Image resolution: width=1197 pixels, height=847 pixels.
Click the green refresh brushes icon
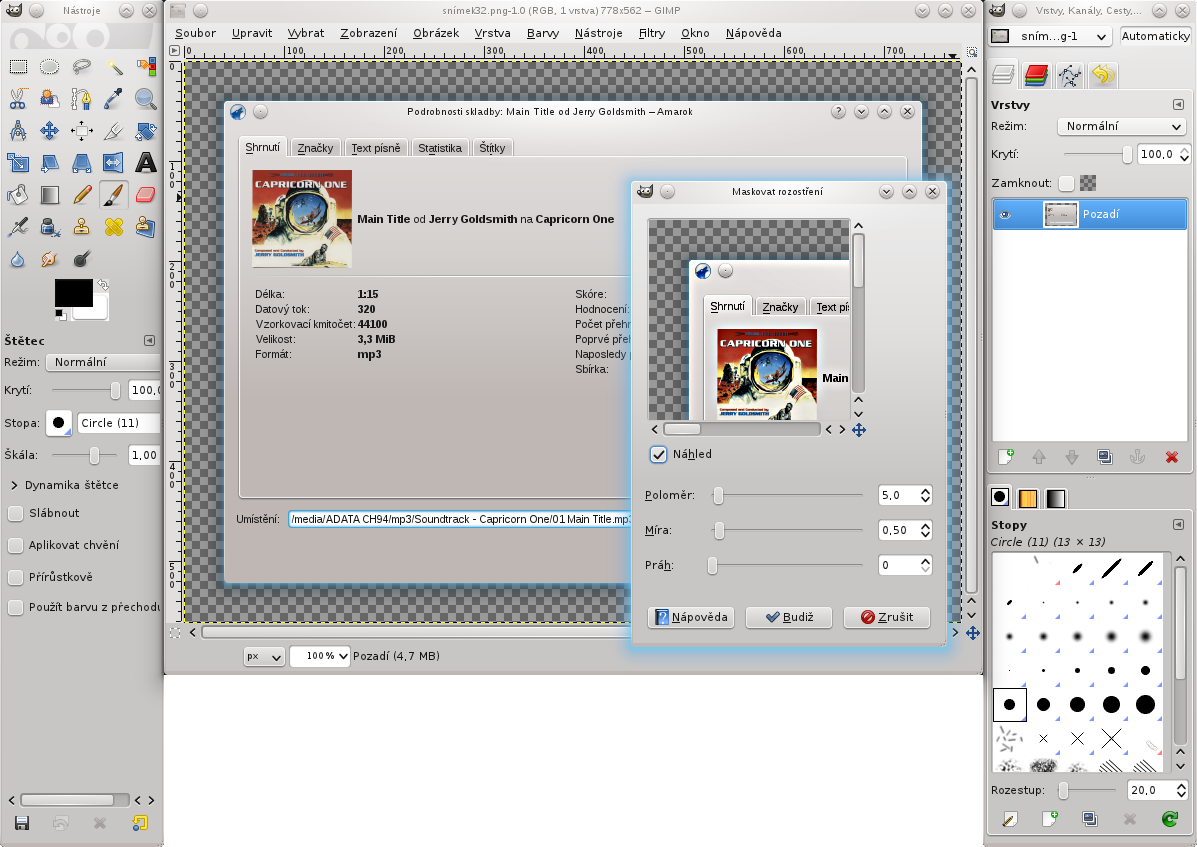click(x=1170, y=819)
